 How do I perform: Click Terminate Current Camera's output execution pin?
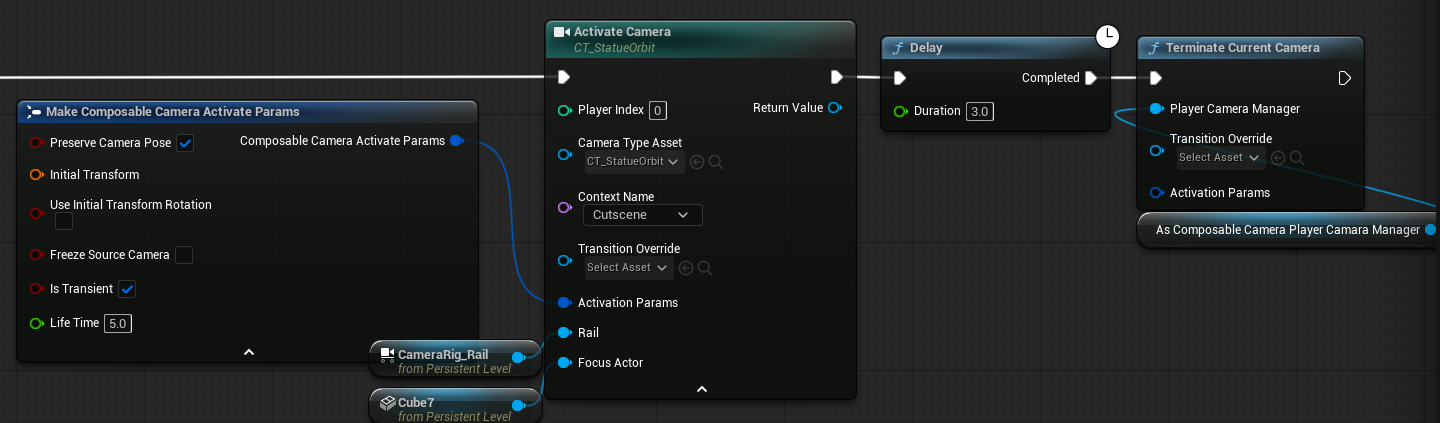coord(1345,78)
